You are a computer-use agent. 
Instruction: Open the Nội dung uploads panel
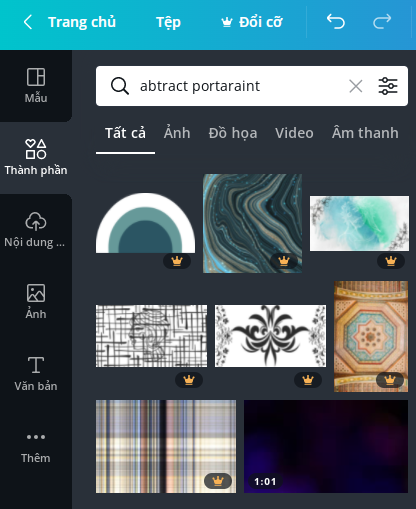click(36, 230)
